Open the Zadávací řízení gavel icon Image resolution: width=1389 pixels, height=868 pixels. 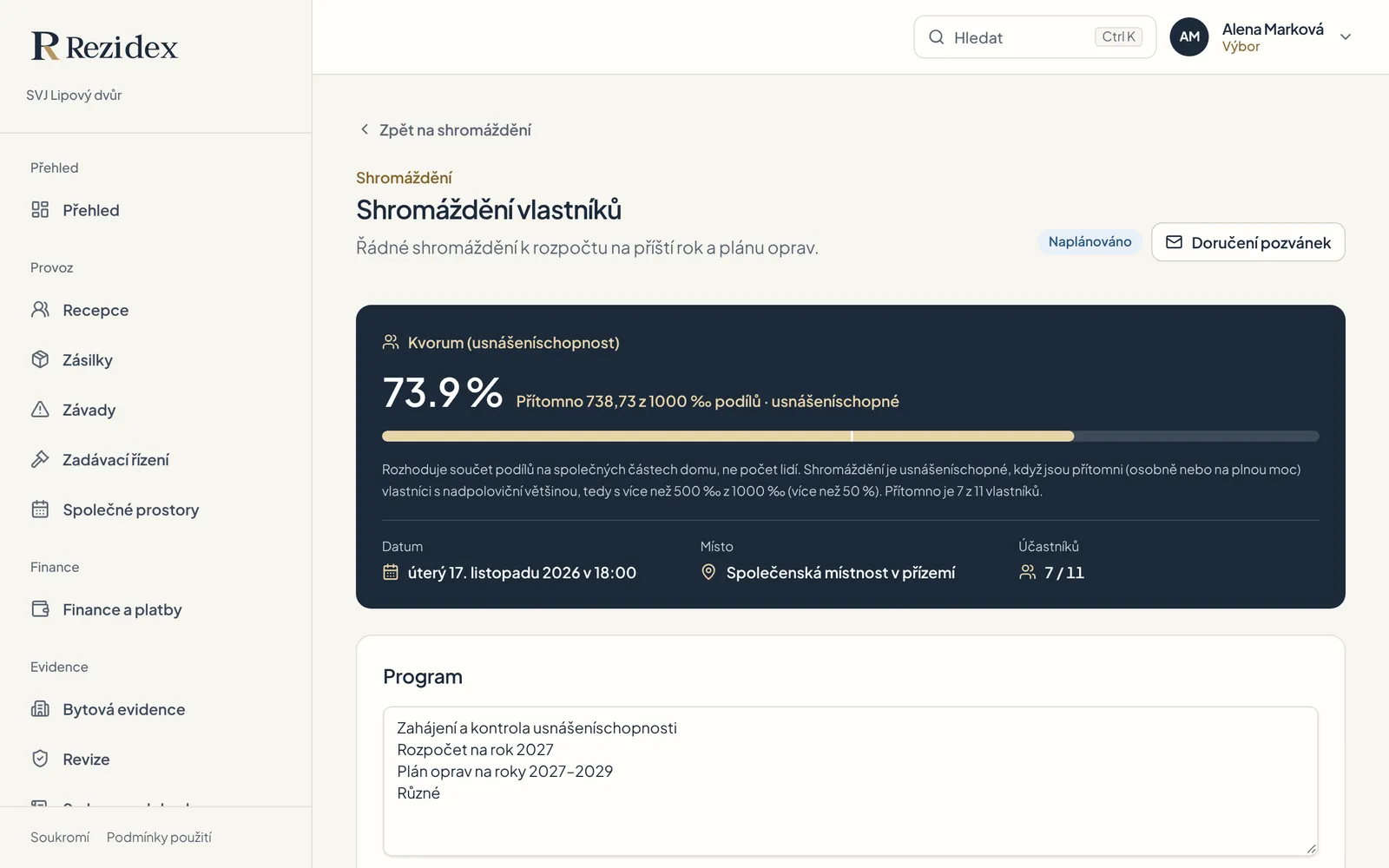pyautogui.click(x=40, y=459)
